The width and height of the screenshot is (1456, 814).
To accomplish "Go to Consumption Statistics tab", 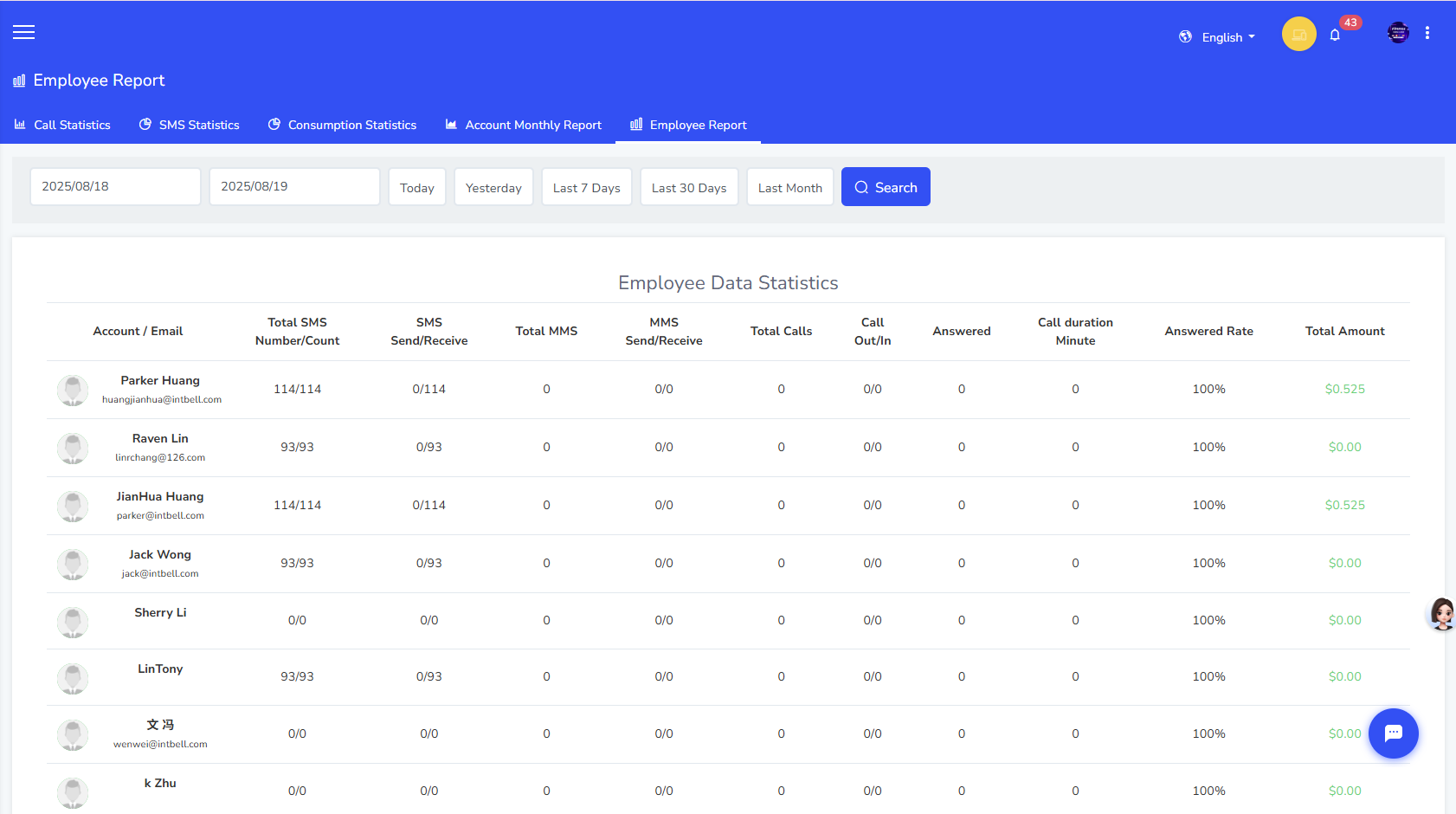I will pos(342,125).
